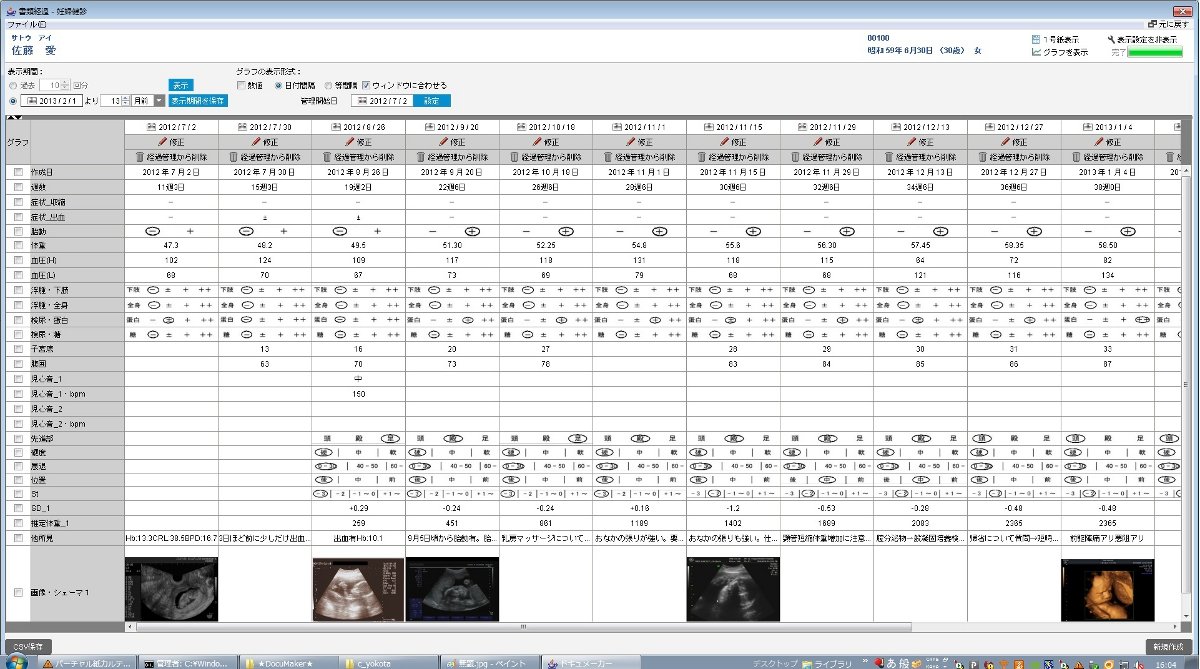This screenshot has height=669, width=1200.
Task: Open 月前 unit dropdown arrow
Action: [x=159, y=101]
